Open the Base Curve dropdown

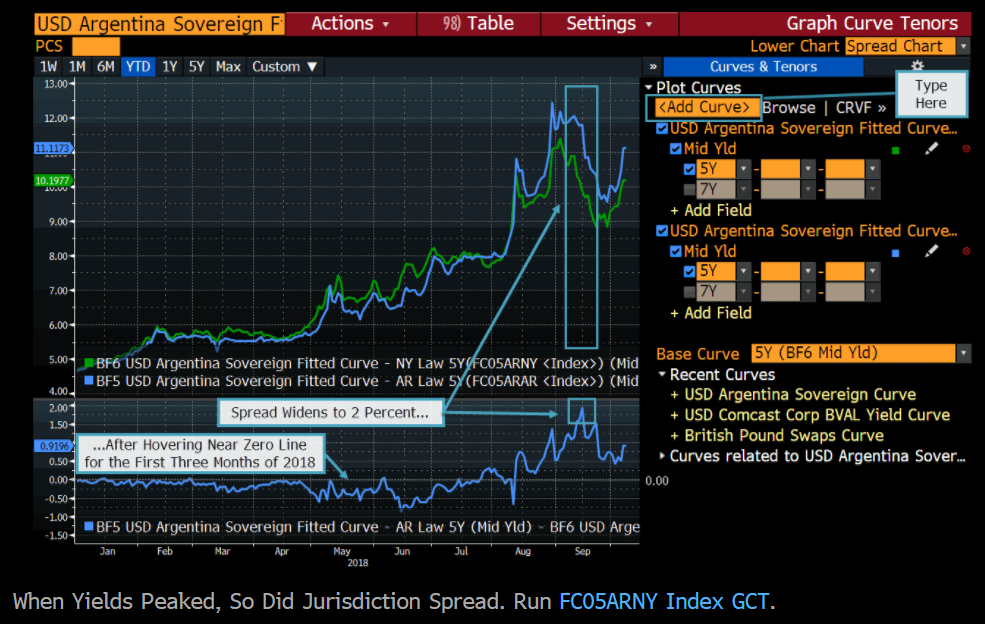click(x=962, y=353)
